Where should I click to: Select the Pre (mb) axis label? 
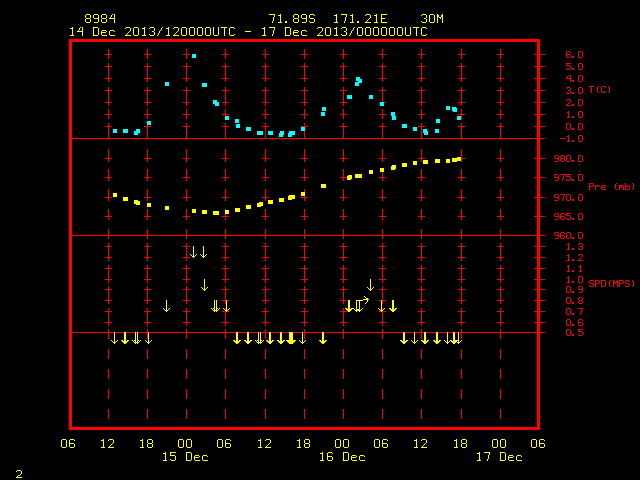(x=611, y=187)
